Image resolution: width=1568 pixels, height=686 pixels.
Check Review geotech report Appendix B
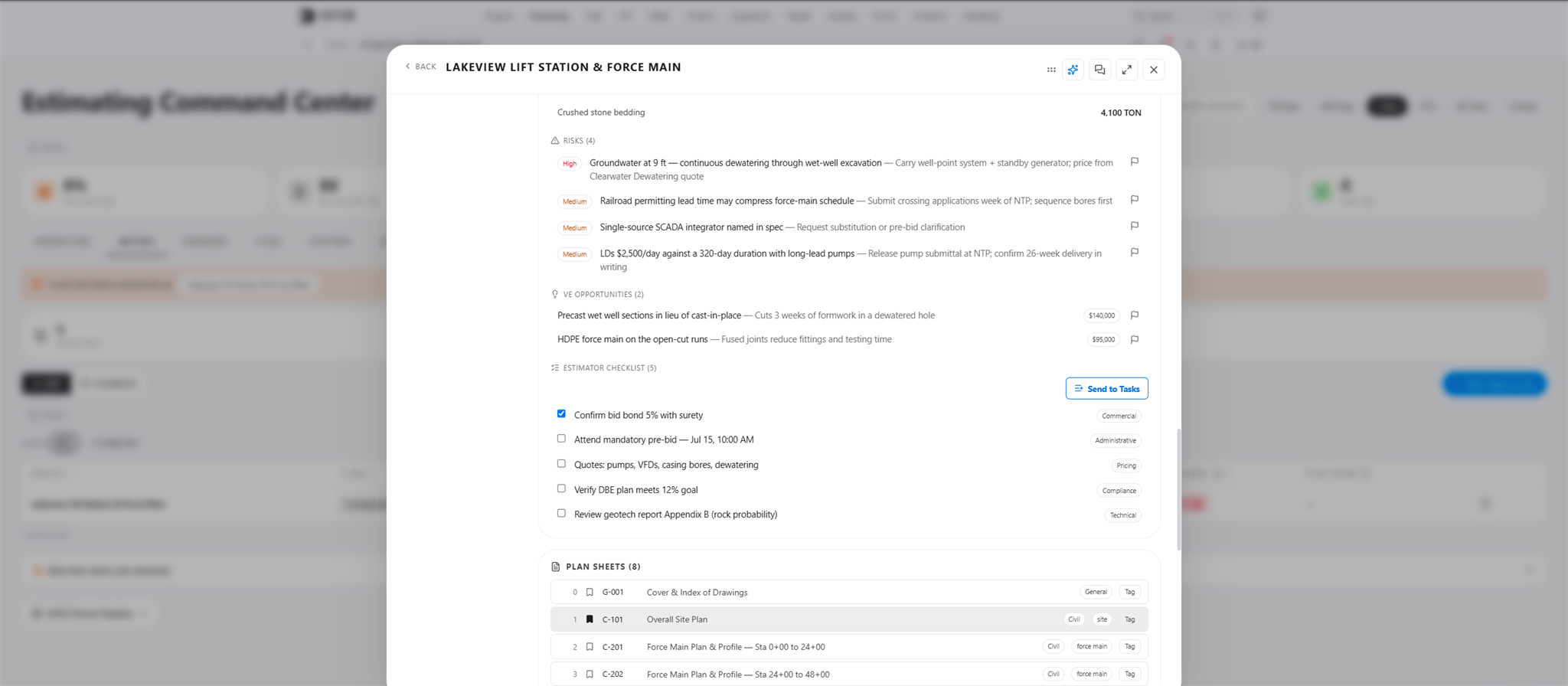[x=561, y=513]
